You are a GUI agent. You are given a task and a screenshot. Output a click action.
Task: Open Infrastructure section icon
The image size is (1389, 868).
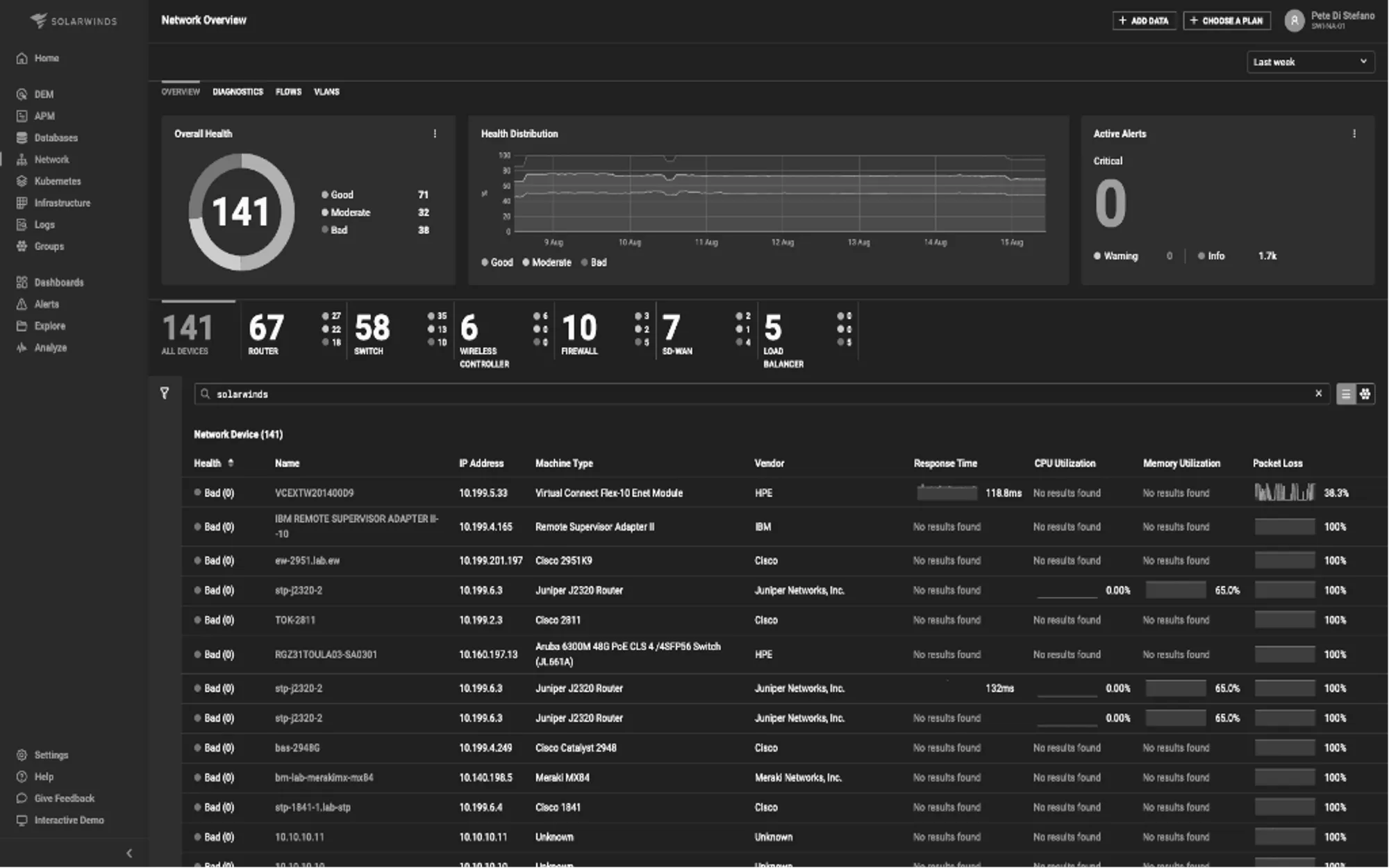pyautogui.click(x=22, y=203)
